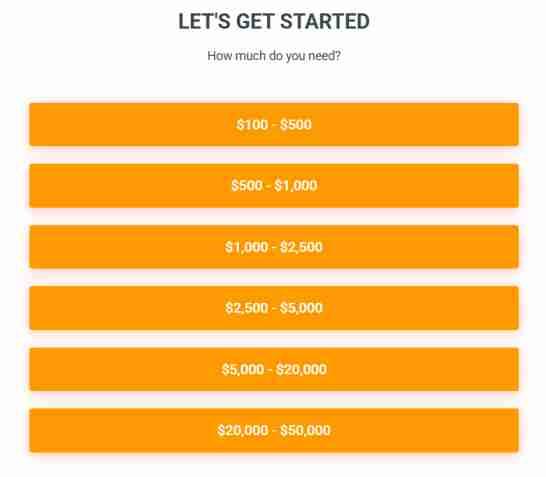546x477 pixels.
Task: Click the third orange button, $1,000 - $2,500
Action: [x=274, y=247]
